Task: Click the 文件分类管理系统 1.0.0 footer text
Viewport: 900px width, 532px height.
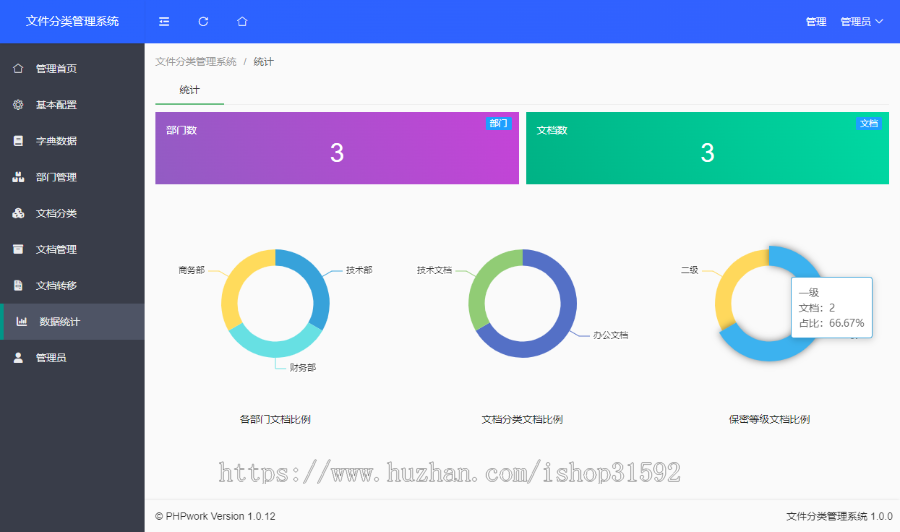Action: (x=839, y=517)
